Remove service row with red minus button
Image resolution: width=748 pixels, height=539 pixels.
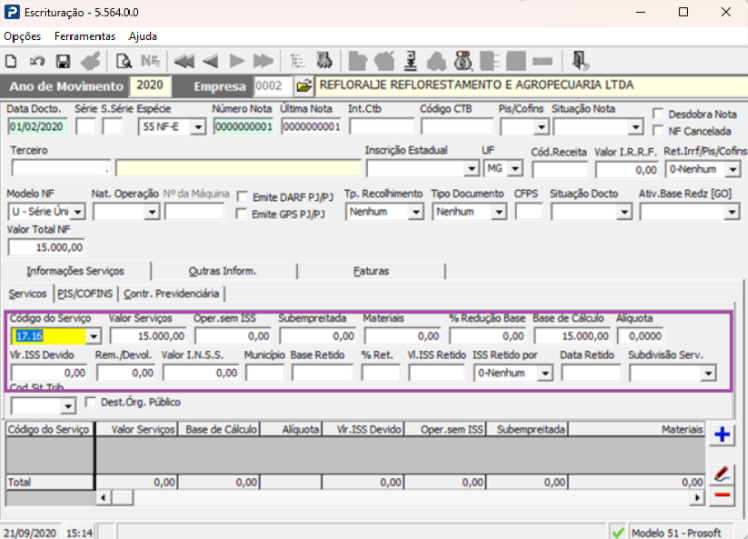click(722, 495)
